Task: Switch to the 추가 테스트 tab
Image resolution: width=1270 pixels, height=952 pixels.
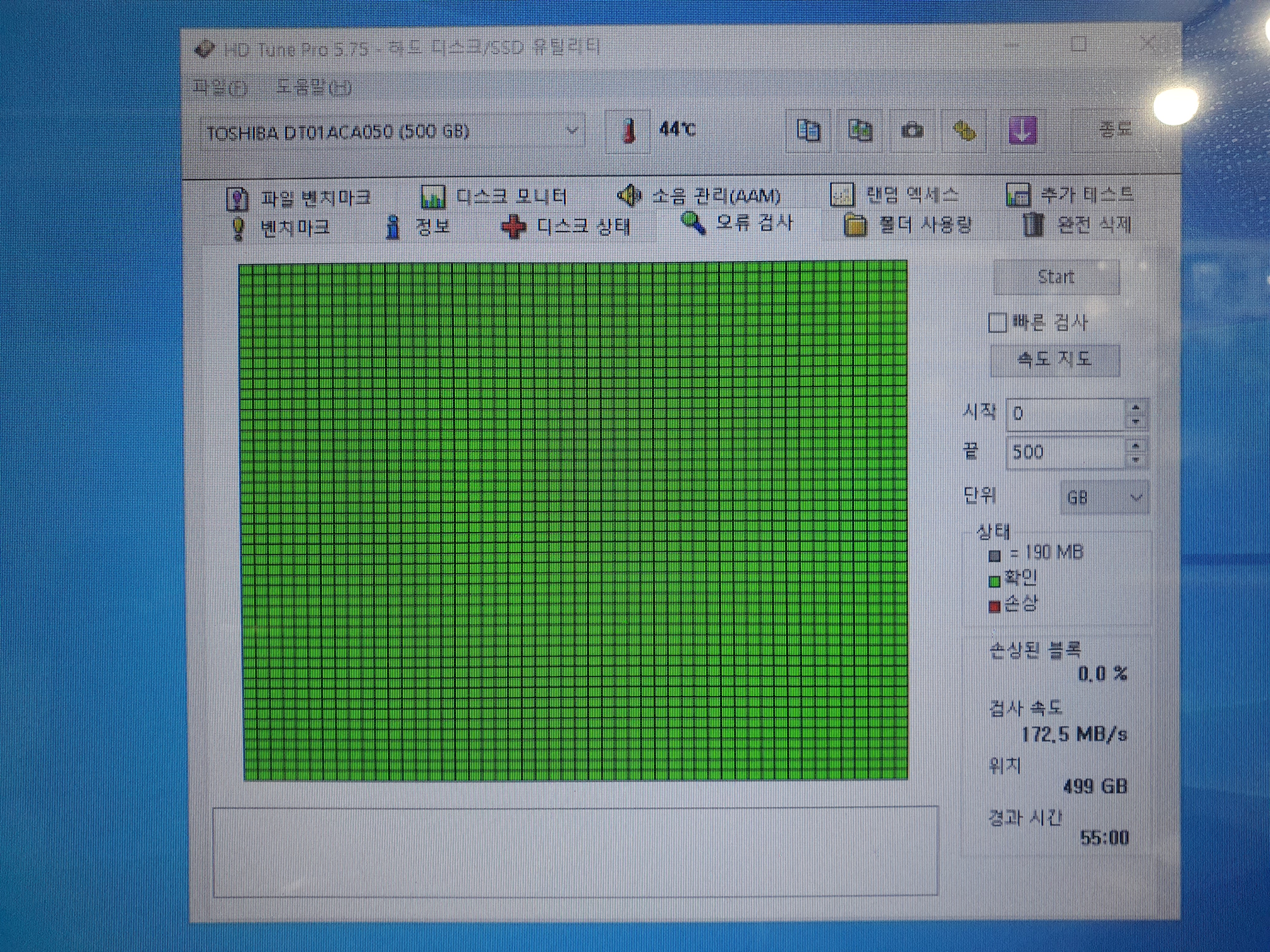Action: pos(1071,195)
